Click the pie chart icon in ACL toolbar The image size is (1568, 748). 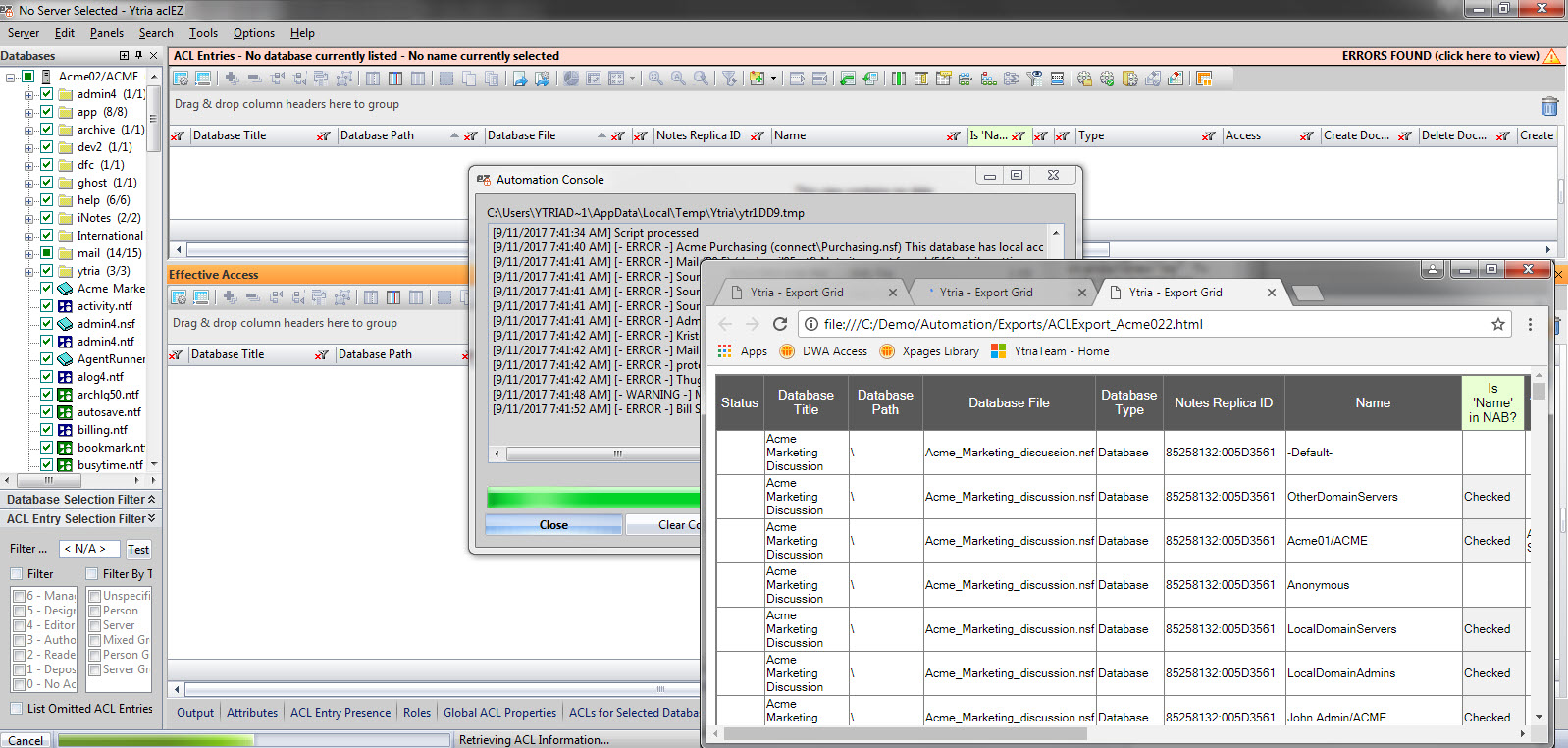coord(571,79)
